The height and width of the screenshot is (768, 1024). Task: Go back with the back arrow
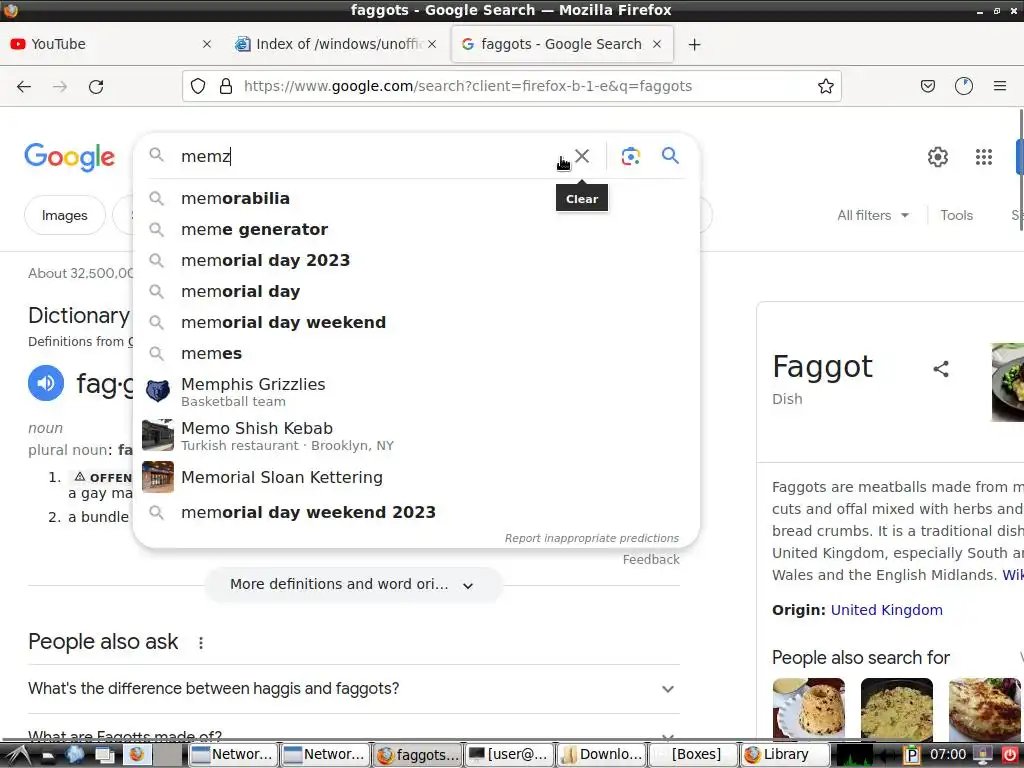click(24, 86)
